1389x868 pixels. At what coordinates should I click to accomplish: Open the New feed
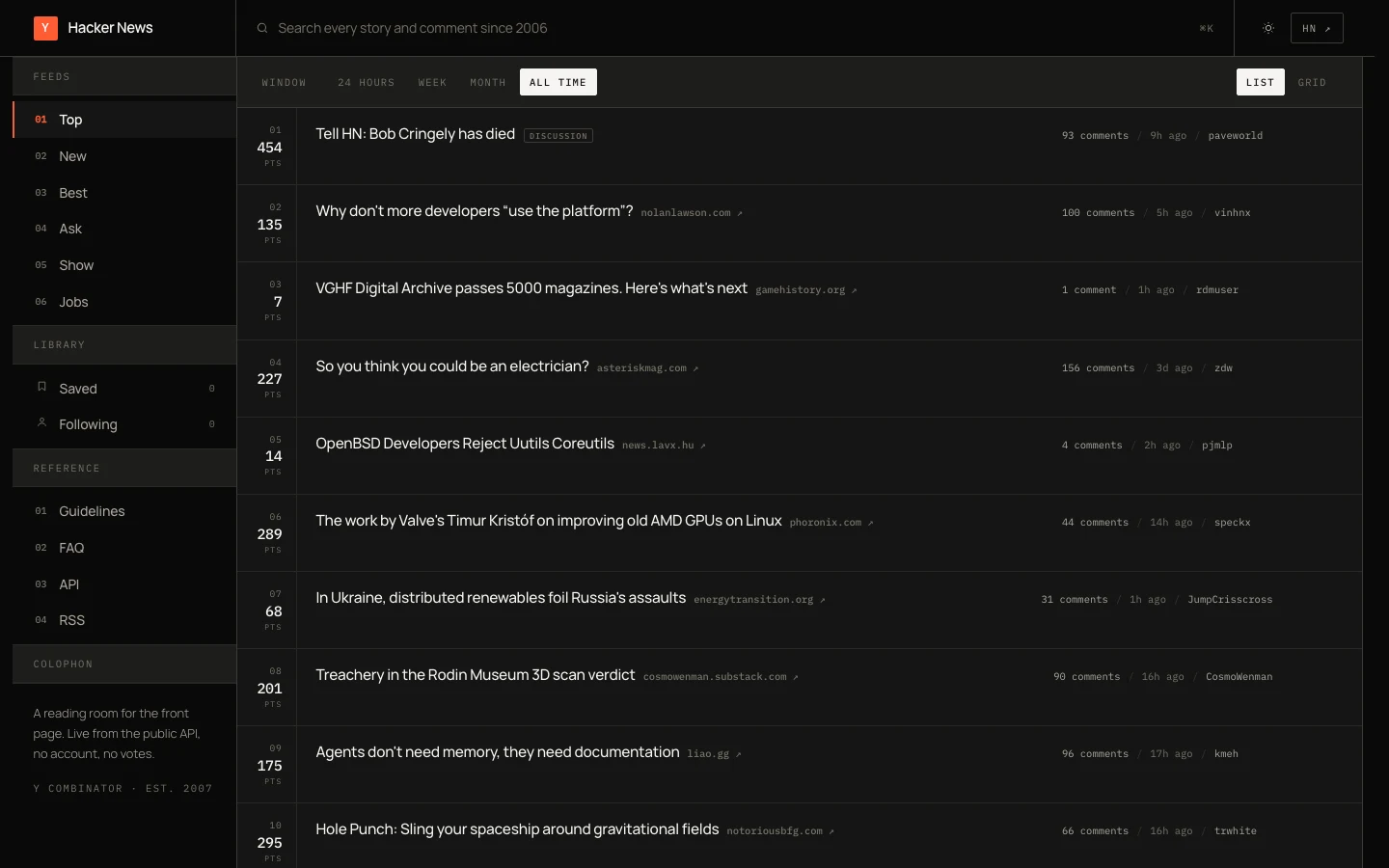124,156
